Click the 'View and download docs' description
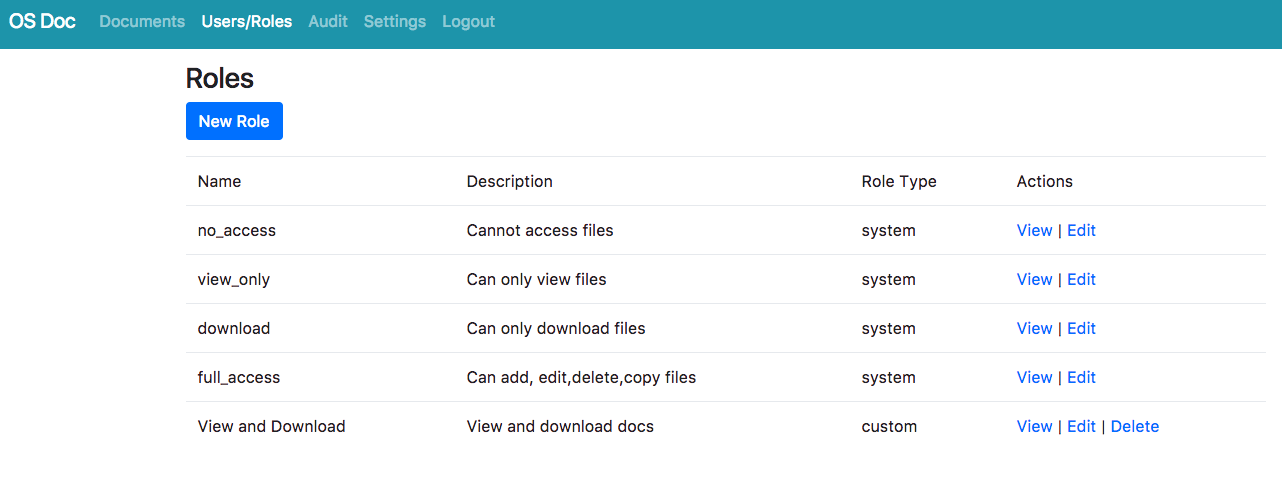 coord(560,426)
